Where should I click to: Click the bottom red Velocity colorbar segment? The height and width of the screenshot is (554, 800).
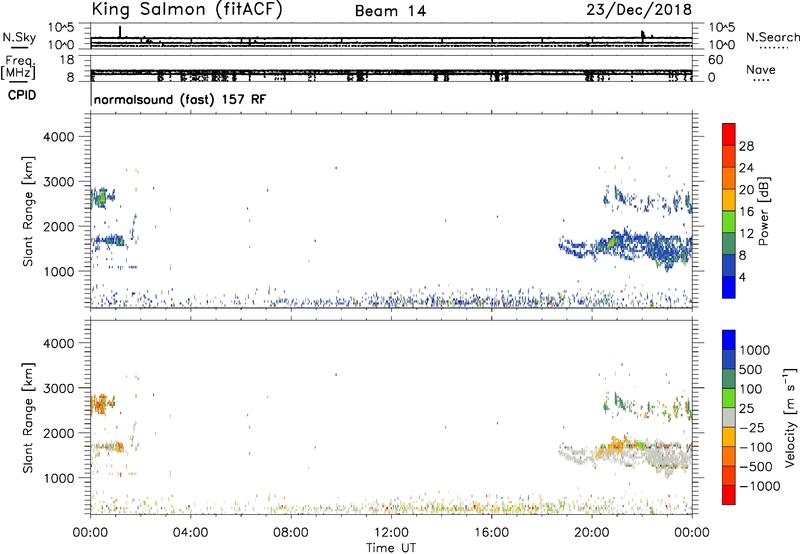(729, 495)
